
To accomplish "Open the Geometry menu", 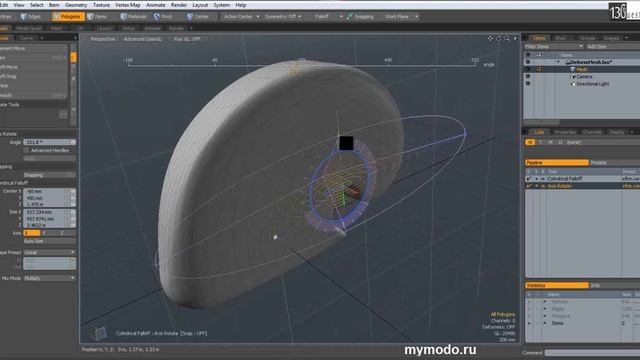I will pyautogui.click(x=76, y=5).
